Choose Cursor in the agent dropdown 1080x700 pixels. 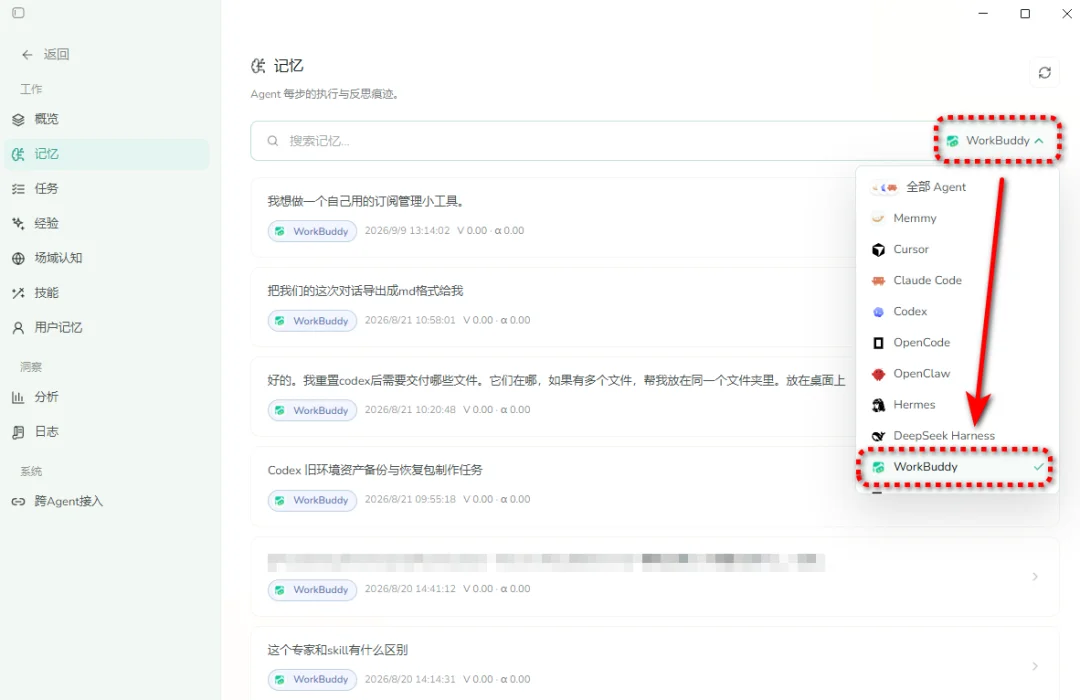coord(956,249)
